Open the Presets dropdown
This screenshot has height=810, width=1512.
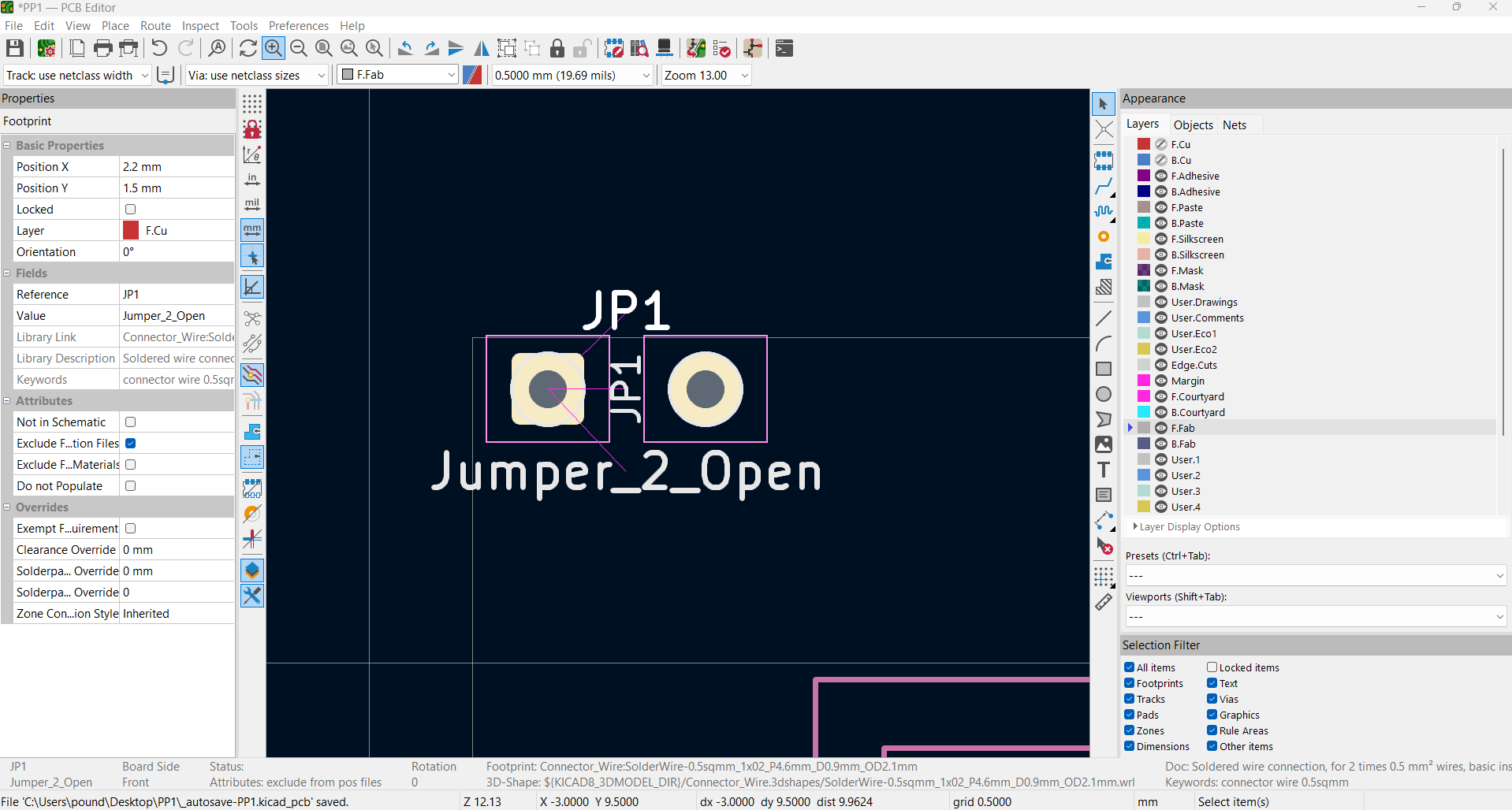point(1316,575)
